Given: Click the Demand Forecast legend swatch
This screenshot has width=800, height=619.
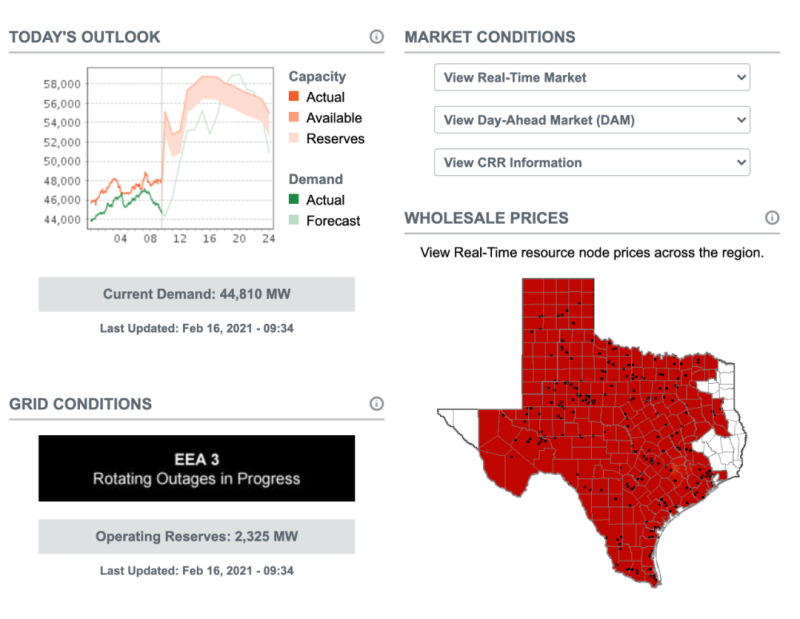Looking at the screenshot, I should [294, 220].
